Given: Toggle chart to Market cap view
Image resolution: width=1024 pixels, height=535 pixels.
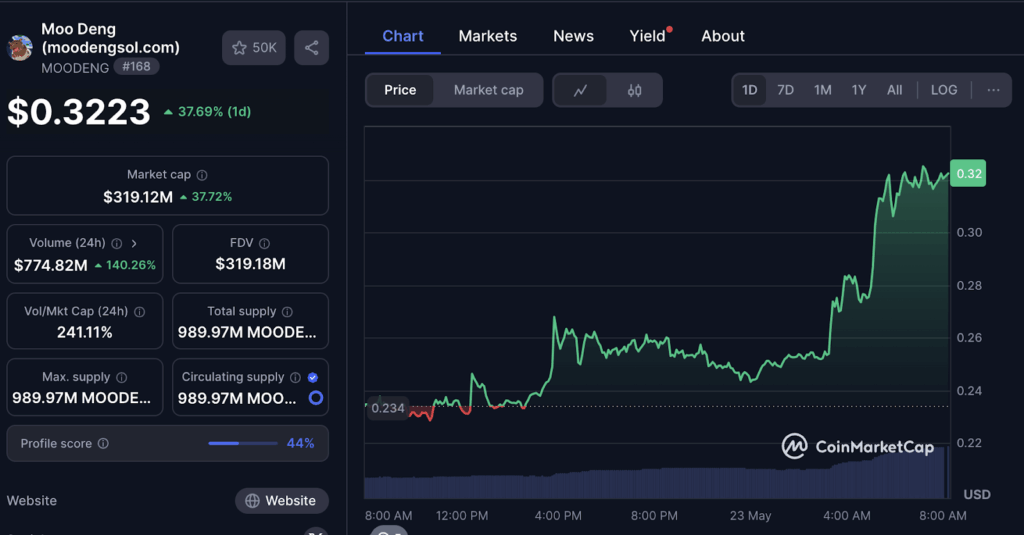Looking at the screenshot, I should (x=488, y=90).
